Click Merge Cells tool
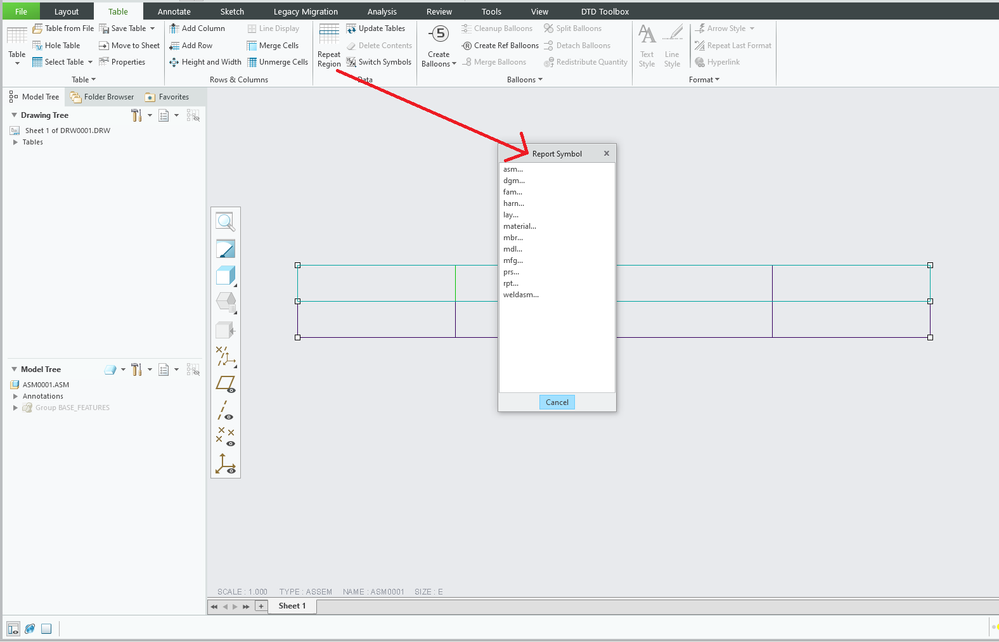This screenshot has width=999, height=642. (273, 45)
